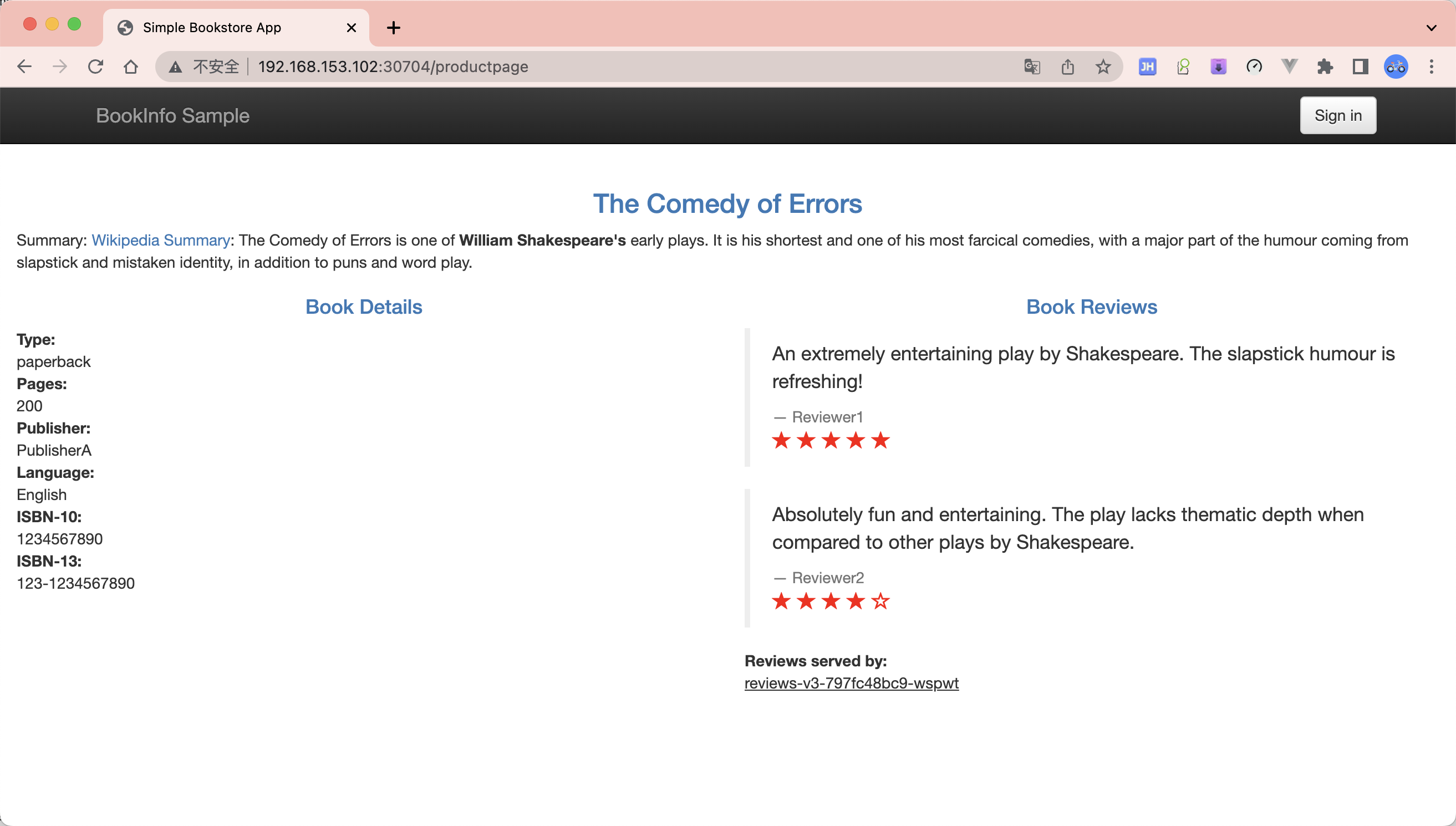Screen dimensions: 1456x826
Task: Open a new browser tab
Action: point(393,27)
